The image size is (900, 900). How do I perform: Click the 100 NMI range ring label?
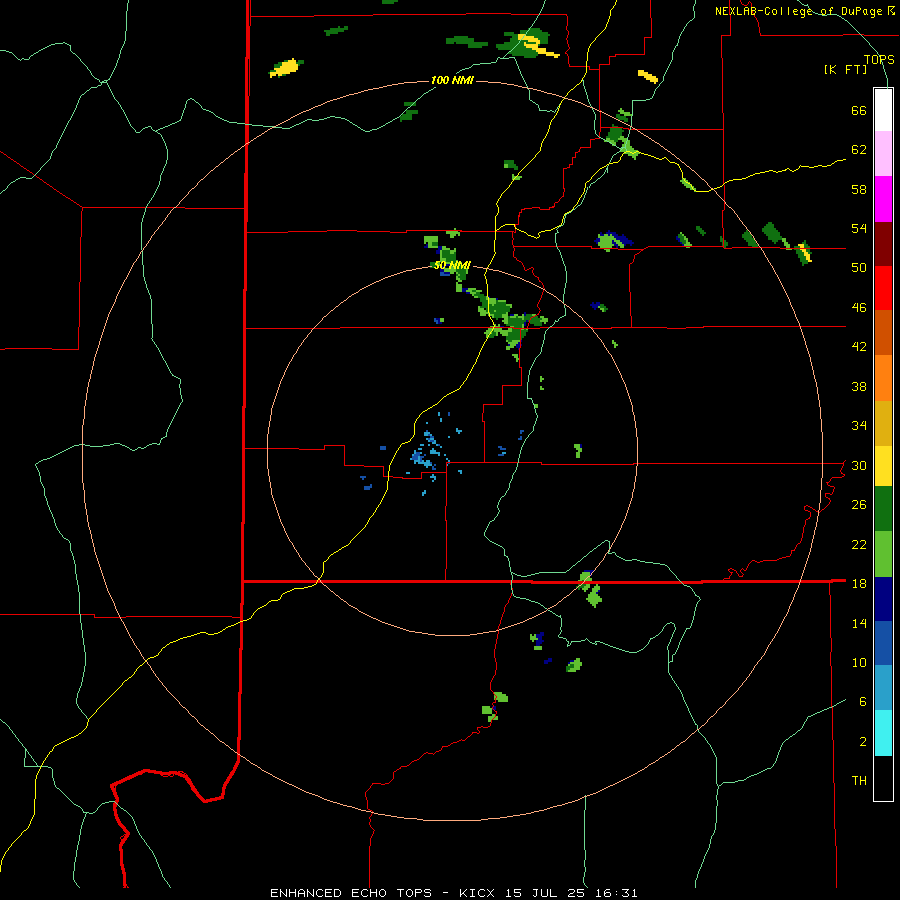click(x=452, y=80)
